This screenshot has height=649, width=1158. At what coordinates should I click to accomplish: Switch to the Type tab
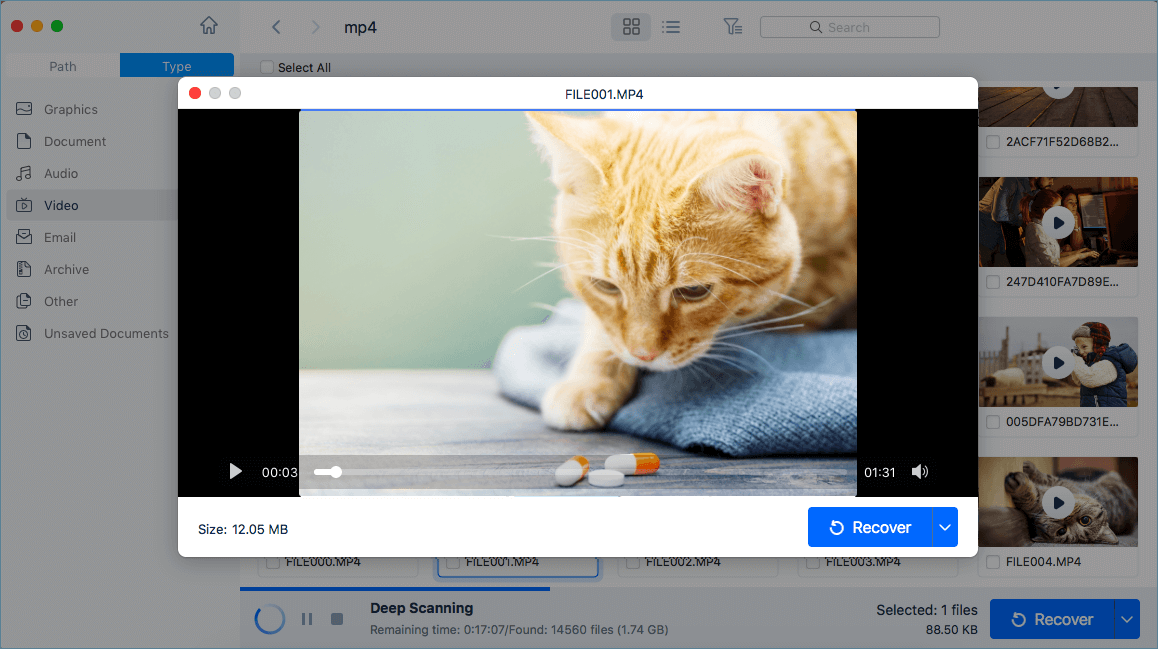click(x=176, y=65)
